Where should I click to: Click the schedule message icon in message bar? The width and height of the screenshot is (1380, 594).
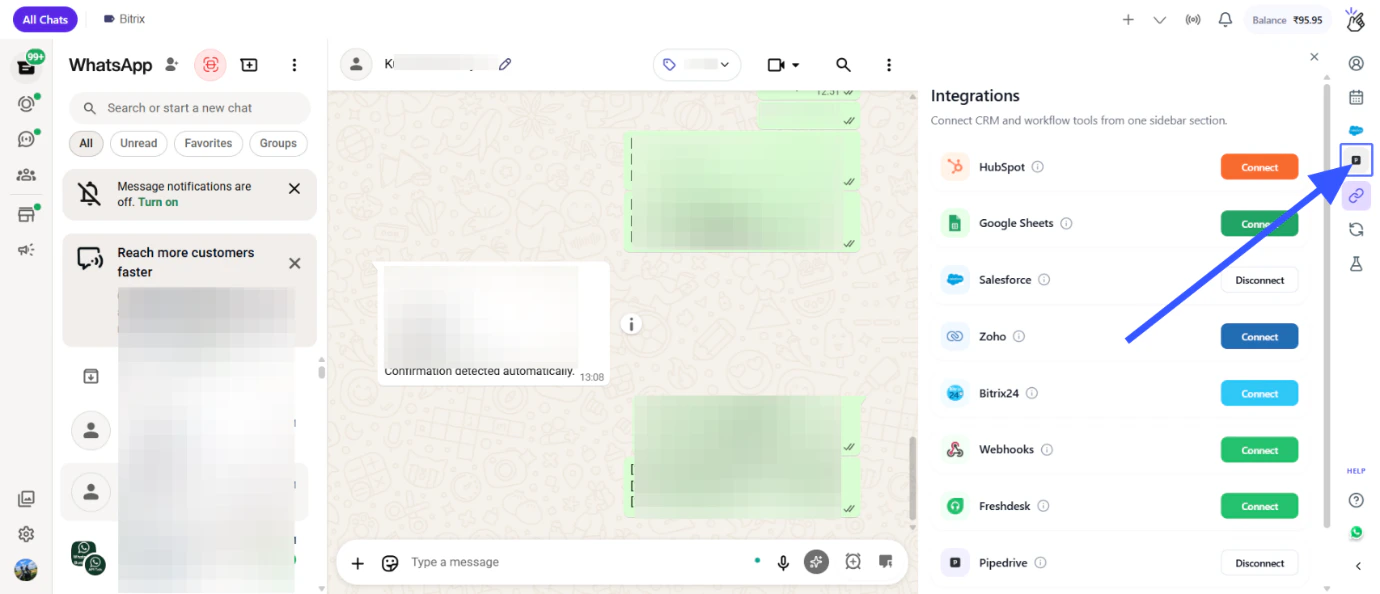[x=853, y=562]
